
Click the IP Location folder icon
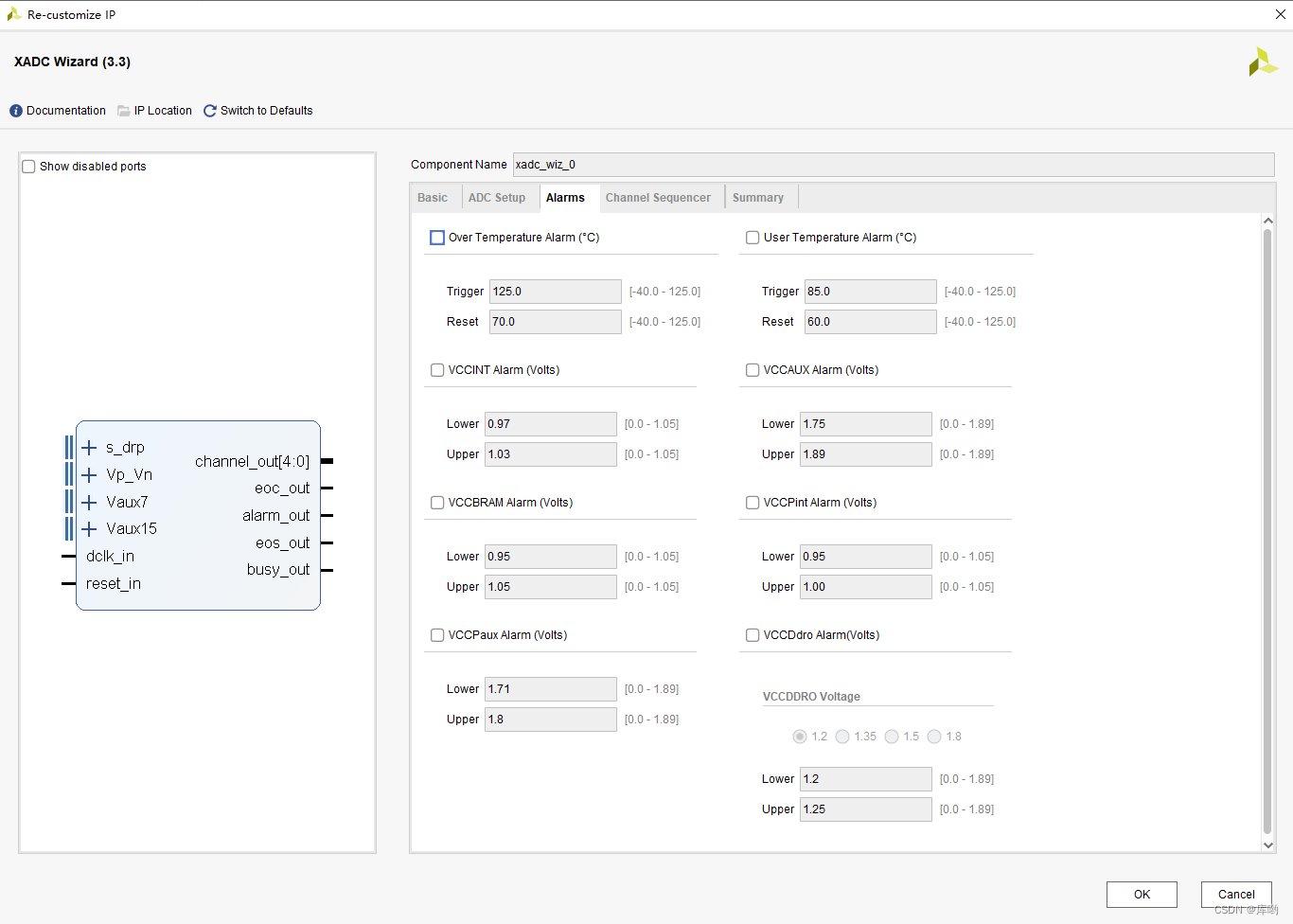124,111
